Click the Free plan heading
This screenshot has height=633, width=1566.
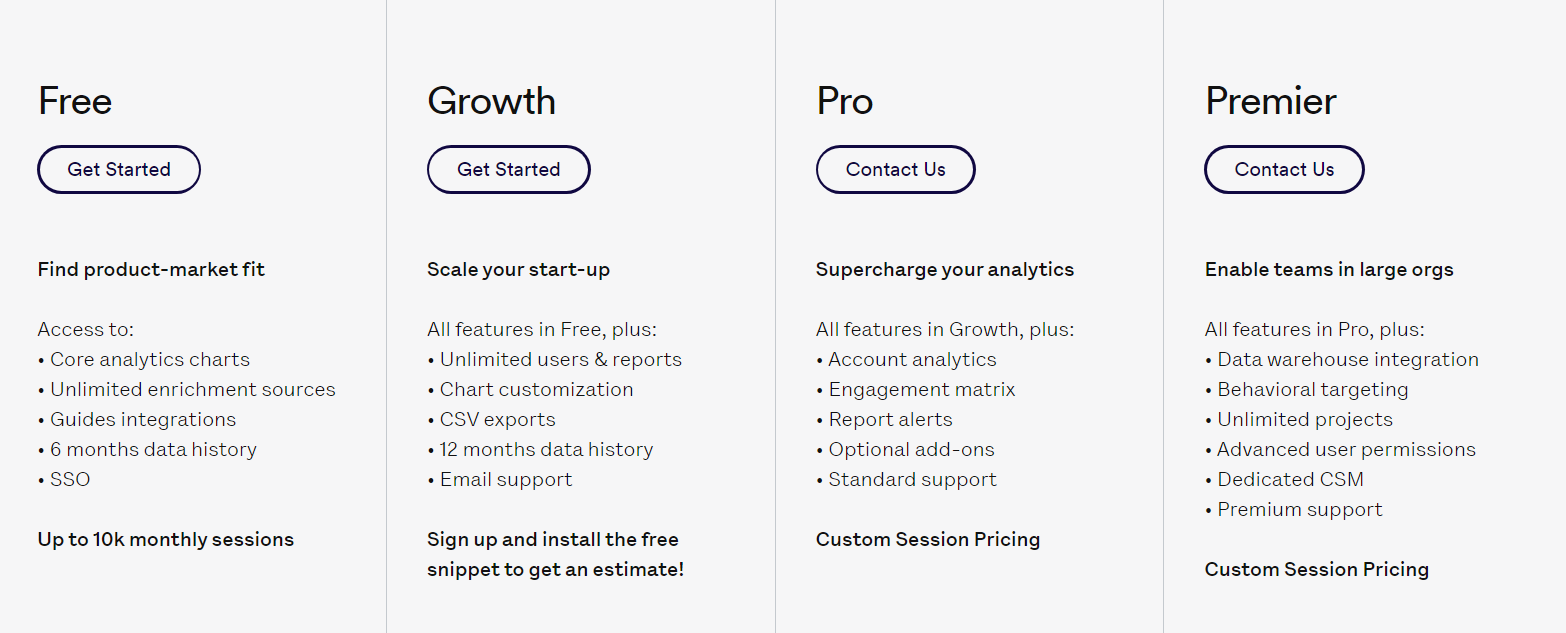click(x=75, y=101)
